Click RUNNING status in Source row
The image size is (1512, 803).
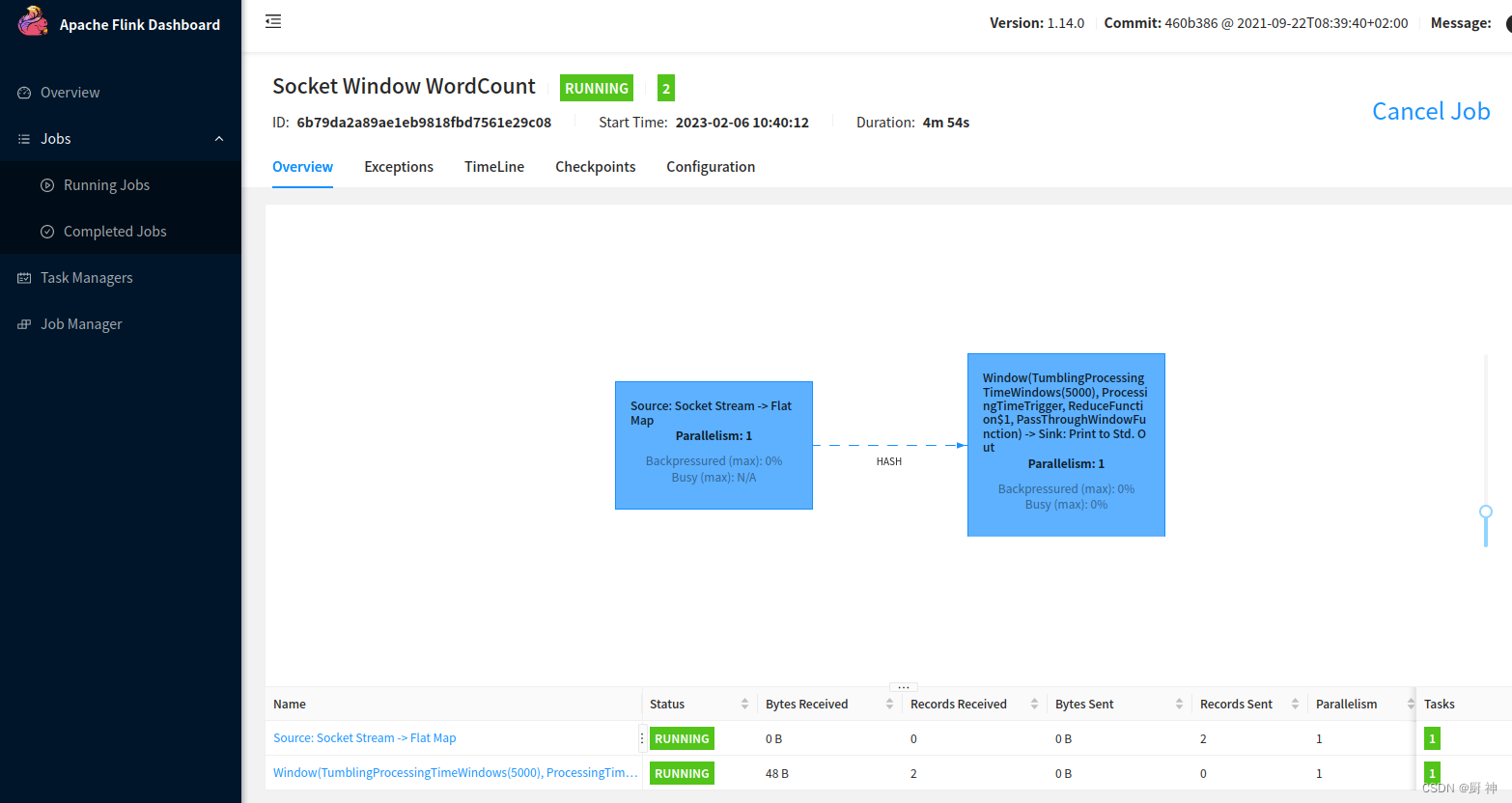682,738
